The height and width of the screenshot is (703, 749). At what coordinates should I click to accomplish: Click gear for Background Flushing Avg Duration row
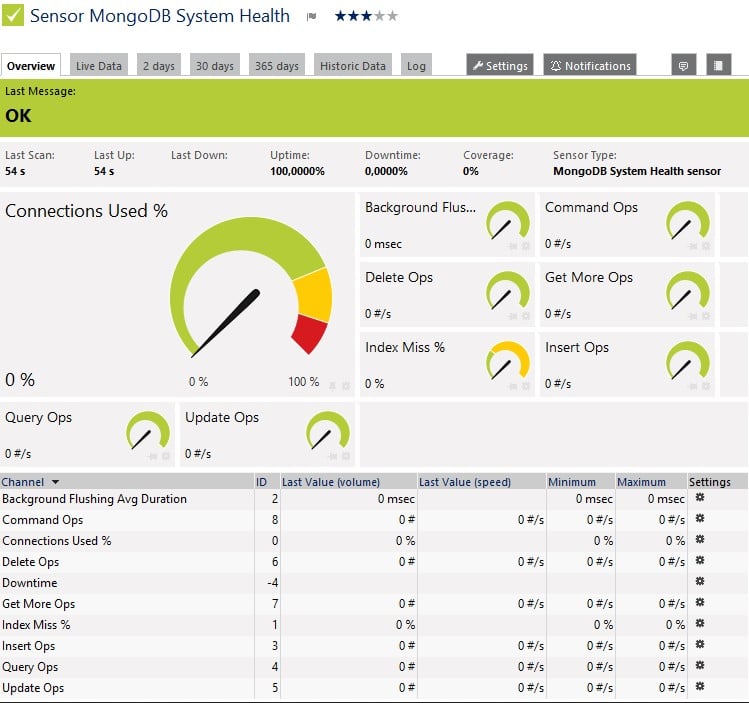point(700,498)
